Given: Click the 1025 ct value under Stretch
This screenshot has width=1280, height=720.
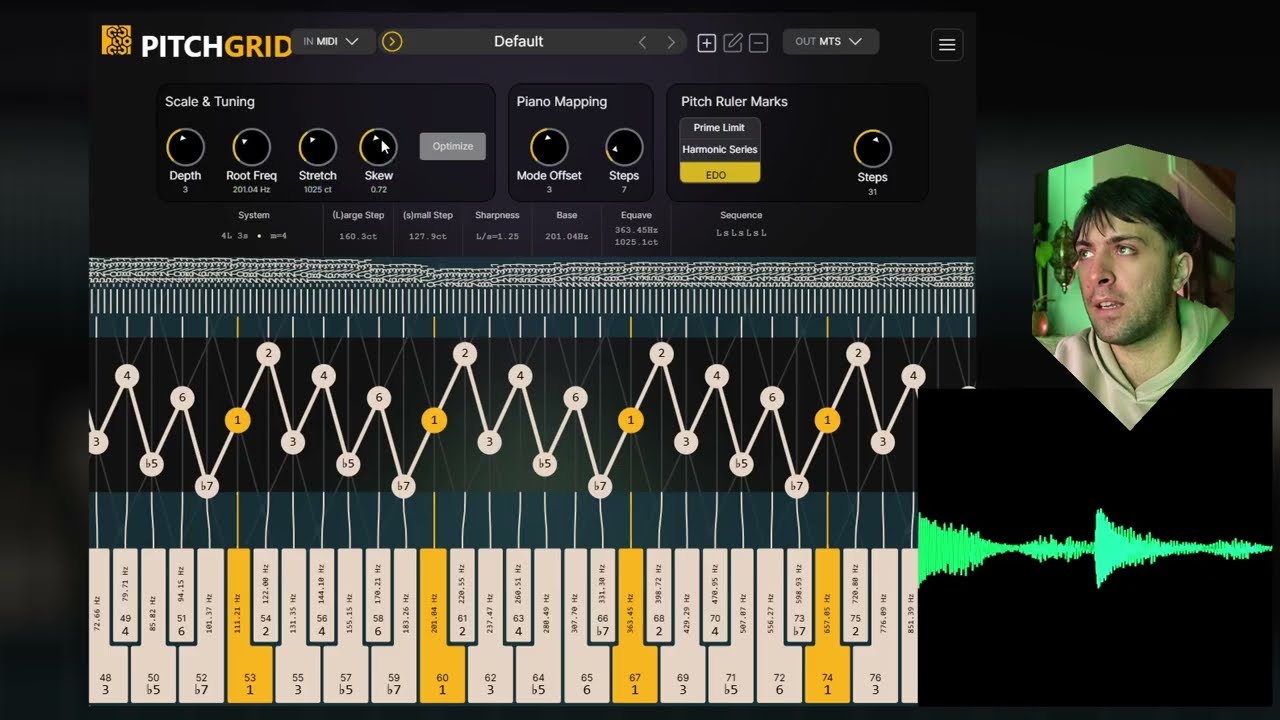Looking at the screenshot, I should pyautogui.click(x=318, y=189).
